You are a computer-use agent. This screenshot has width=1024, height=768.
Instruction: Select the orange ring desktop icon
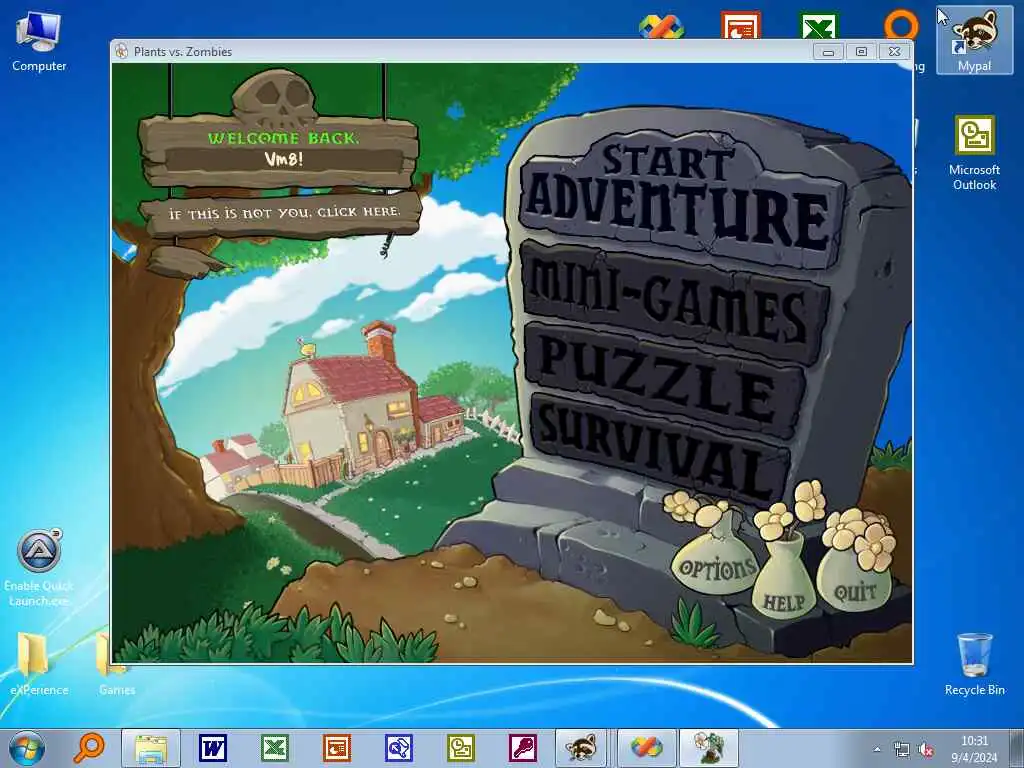point(901,25)
